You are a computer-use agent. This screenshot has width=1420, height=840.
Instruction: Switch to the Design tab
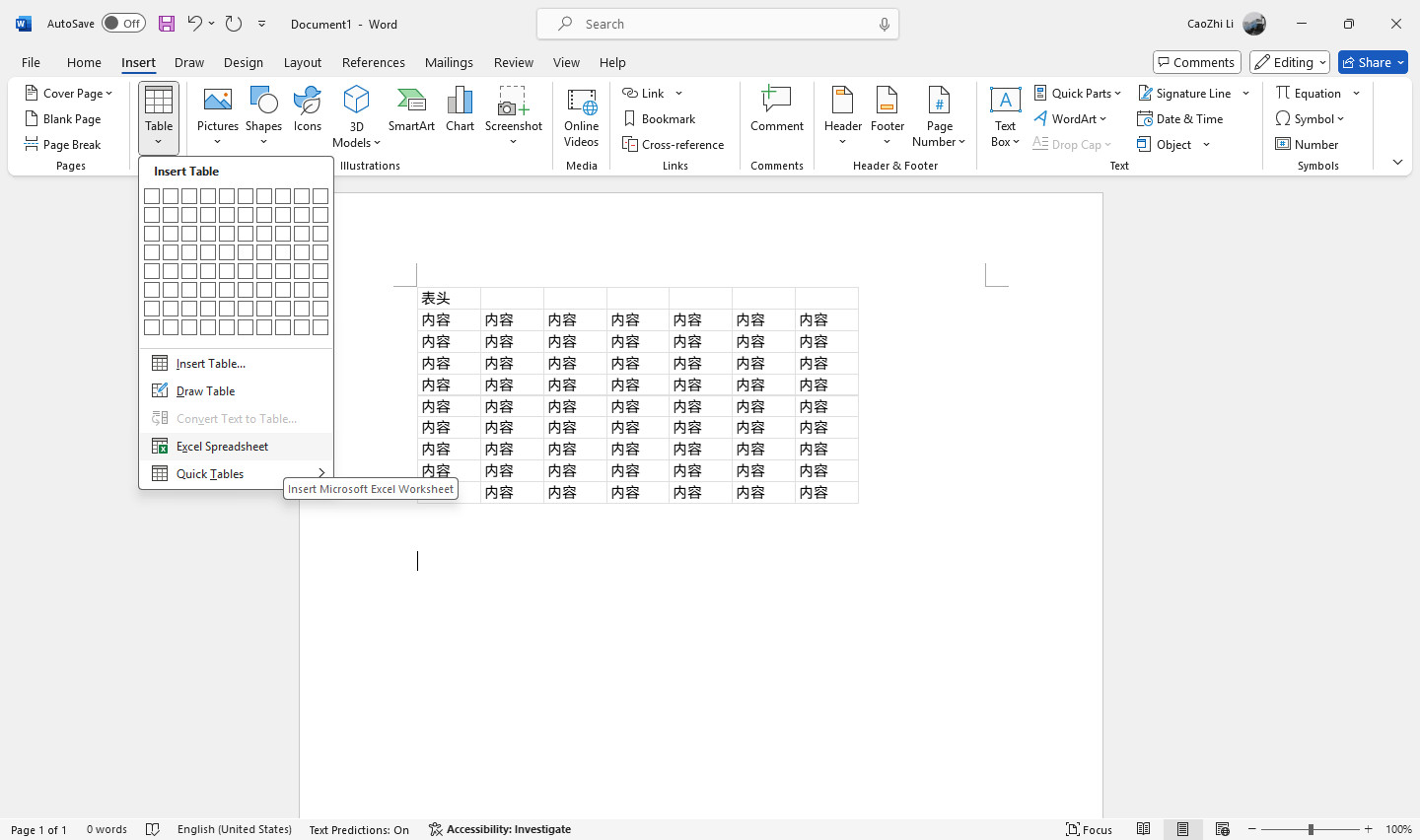click(x=244, y=62)
